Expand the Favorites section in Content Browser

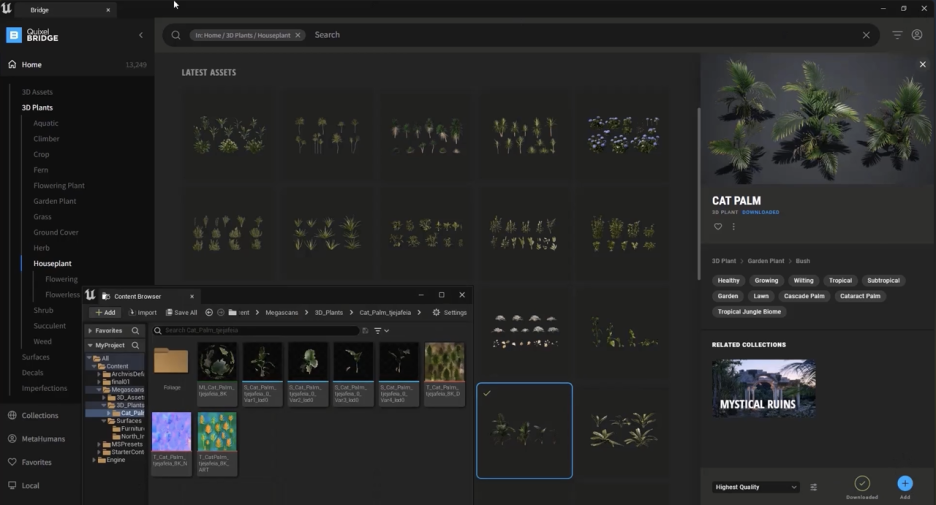click(90, 331)
